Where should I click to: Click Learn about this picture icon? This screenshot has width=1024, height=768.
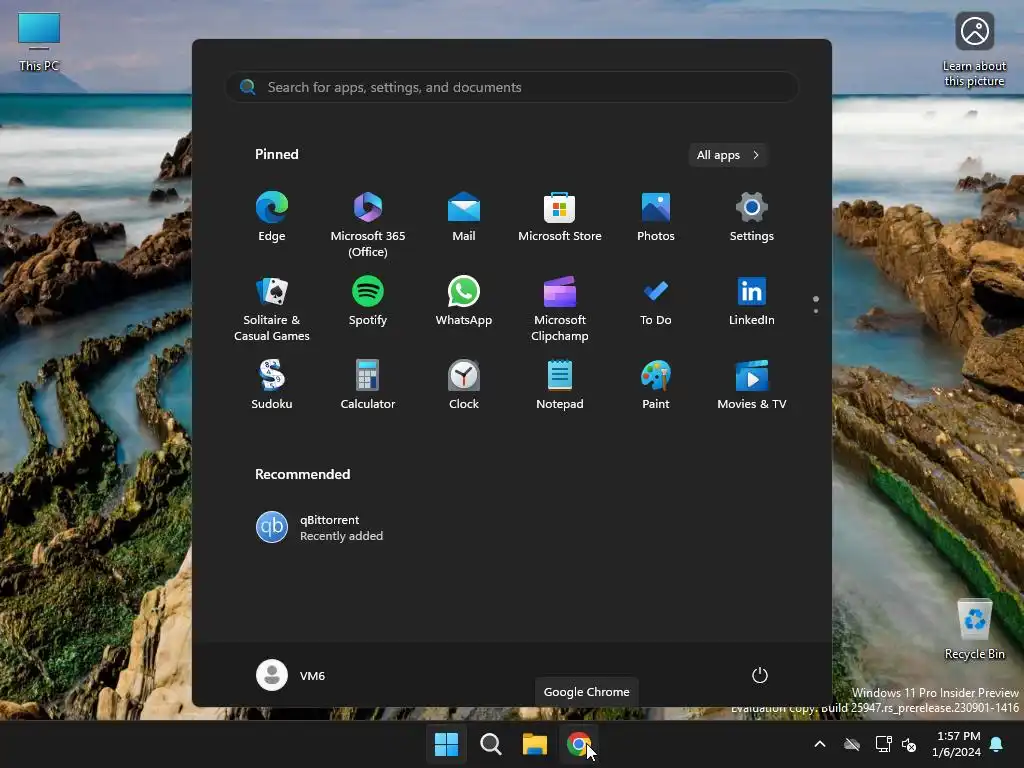(974, 49)
